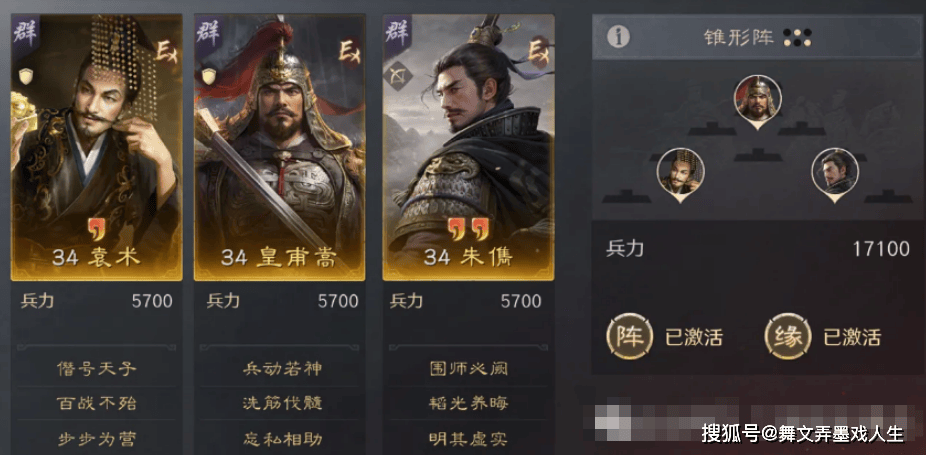The width and height of the screenshot is (926, 455).
Task: Tap the 缘 bond bonus badge
Action: click(x=788, y=336)
